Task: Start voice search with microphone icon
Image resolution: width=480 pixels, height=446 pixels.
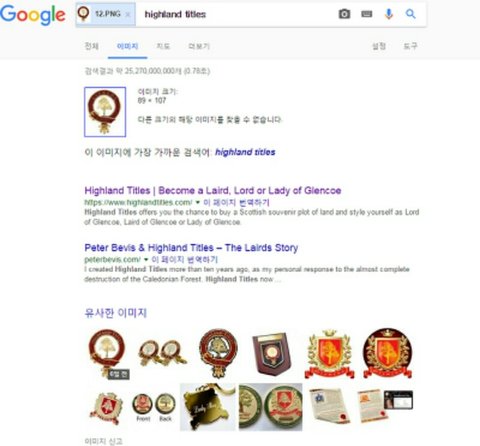Action: pos(389,14)
